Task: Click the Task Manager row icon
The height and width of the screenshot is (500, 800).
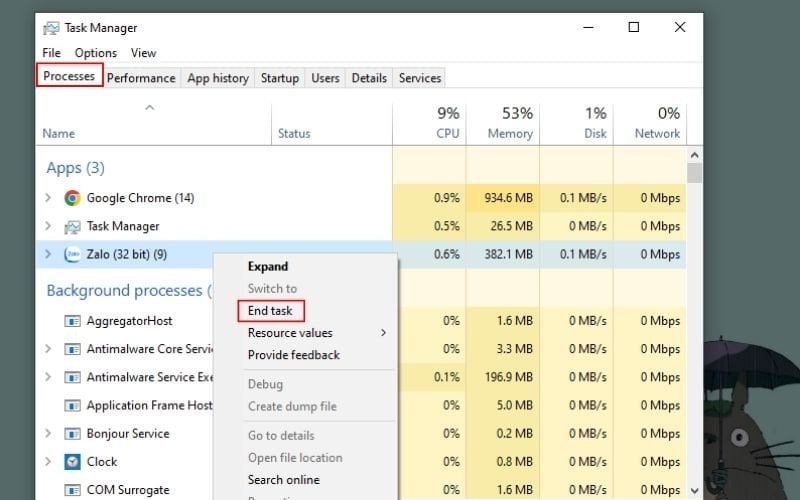Action: 72,227
